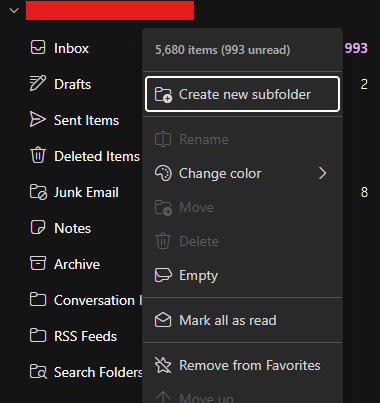The width and height of the screenshot is (380, 403).
Task: Select Empty from the context menu
Action: 243,275
